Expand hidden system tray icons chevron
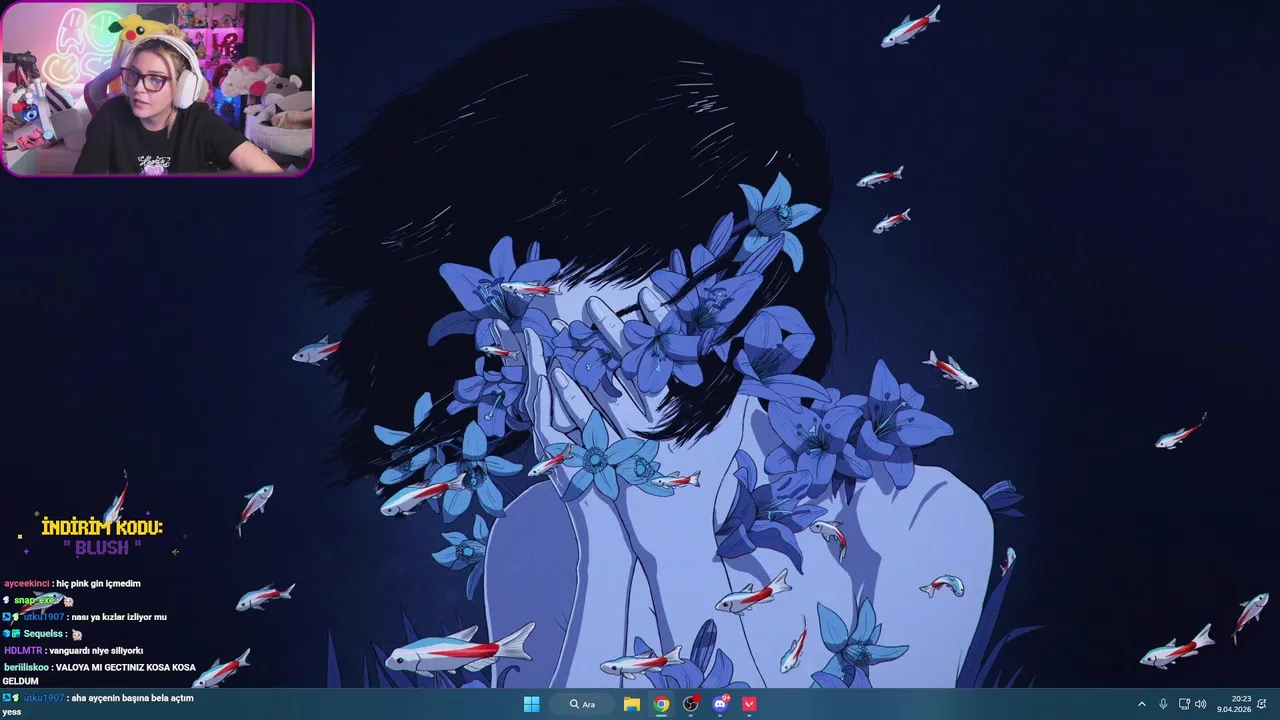The height and width of the screenshot is (720, 1280). tap(1142, 704)
